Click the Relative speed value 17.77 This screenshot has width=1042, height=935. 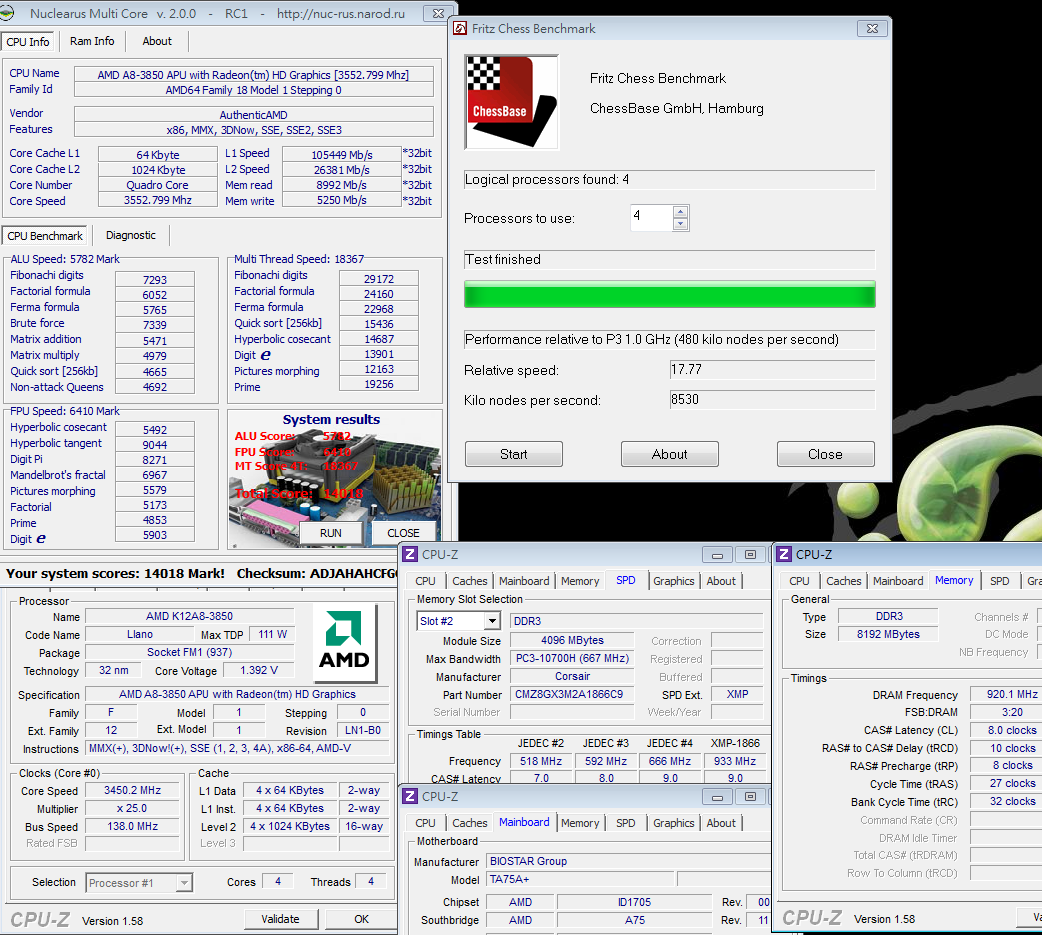[x=772, y=369]
